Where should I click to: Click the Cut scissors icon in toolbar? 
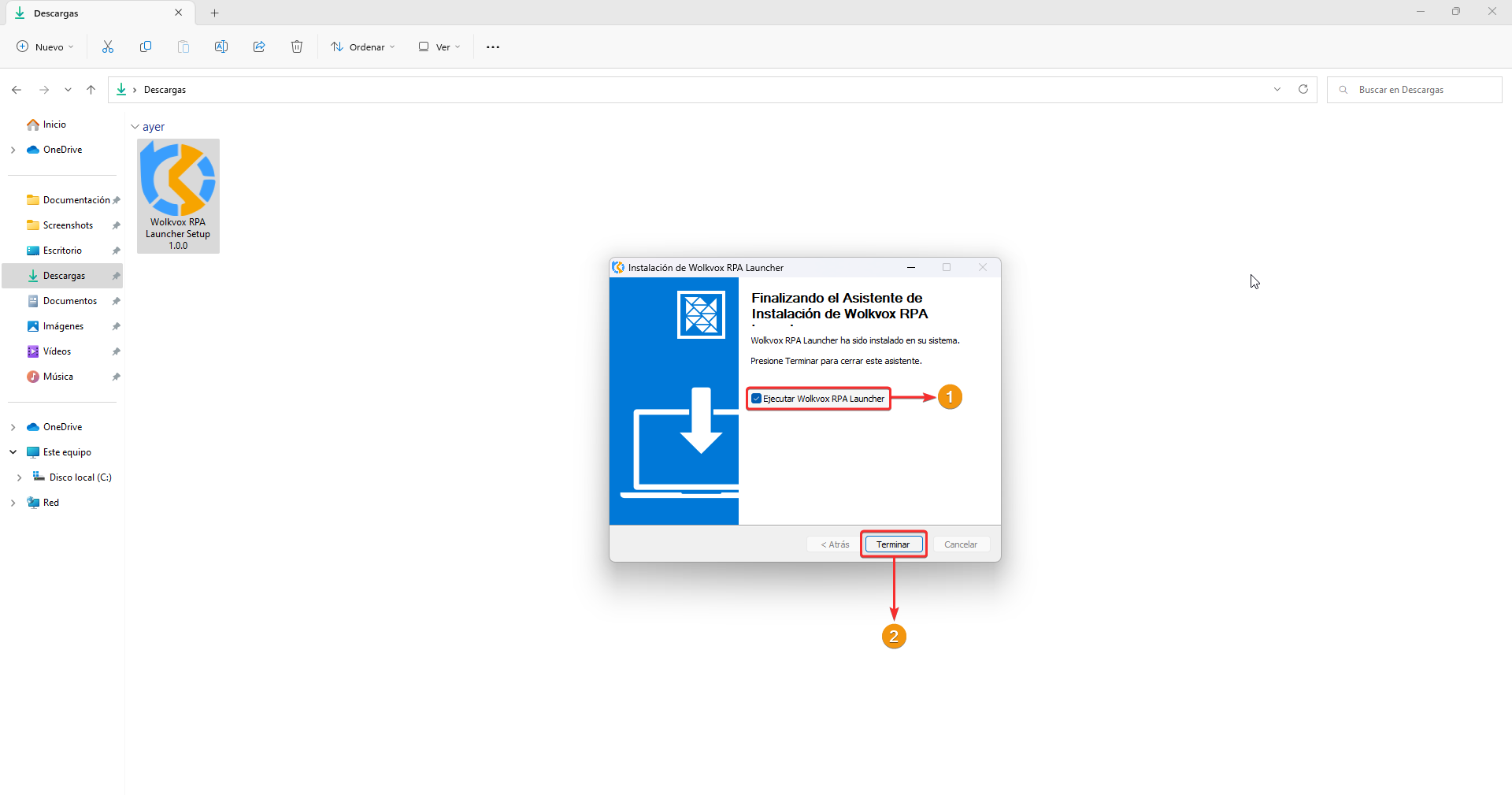tap(108, 47)
